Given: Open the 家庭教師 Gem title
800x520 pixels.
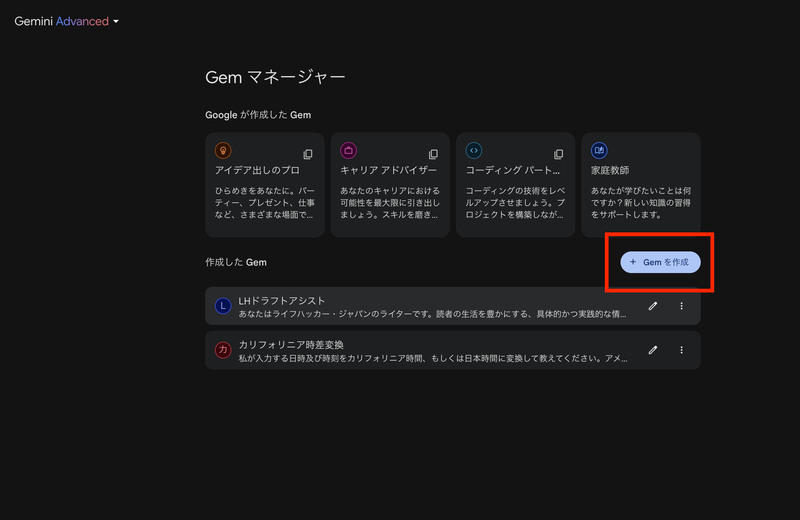Looking at the screenshot, I should pyautogui.click(x=610, y=171).
